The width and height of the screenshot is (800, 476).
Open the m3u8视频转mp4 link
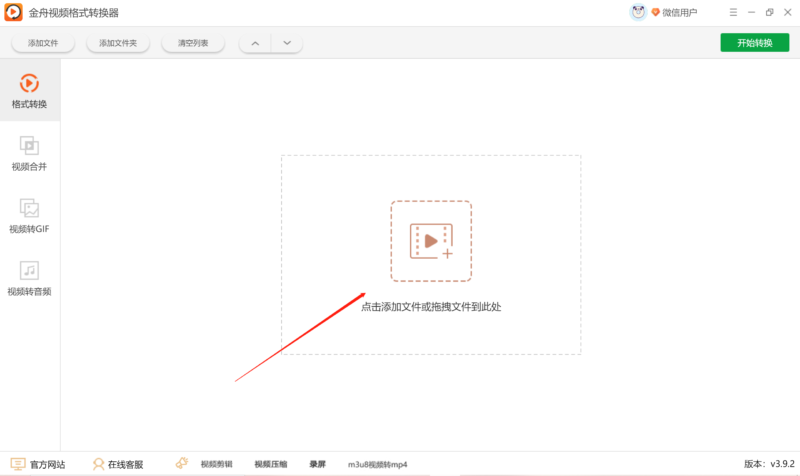(x=377, y=464)
